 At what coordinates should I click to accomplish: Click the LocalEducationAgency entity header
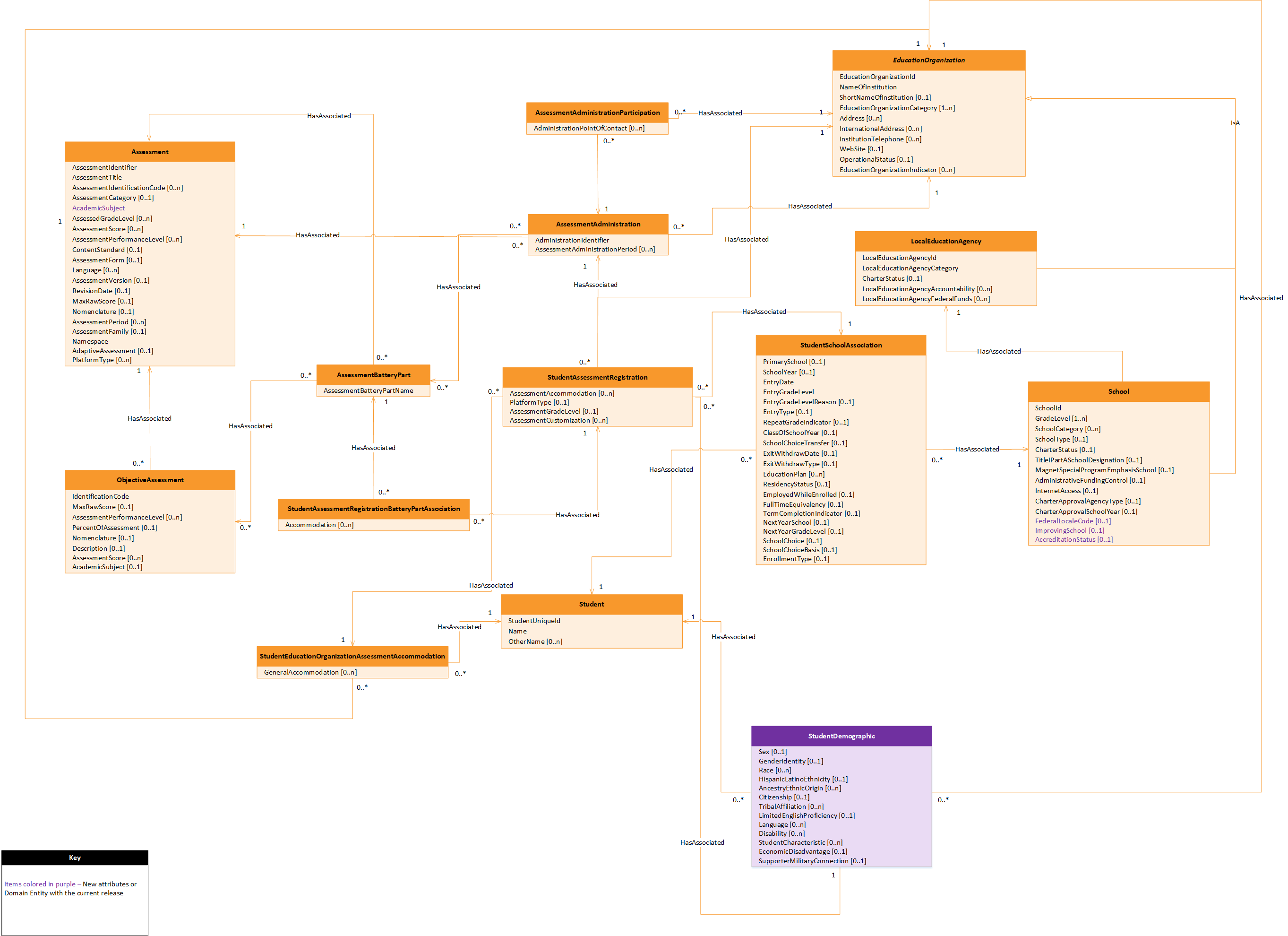[x=945, y=241]
